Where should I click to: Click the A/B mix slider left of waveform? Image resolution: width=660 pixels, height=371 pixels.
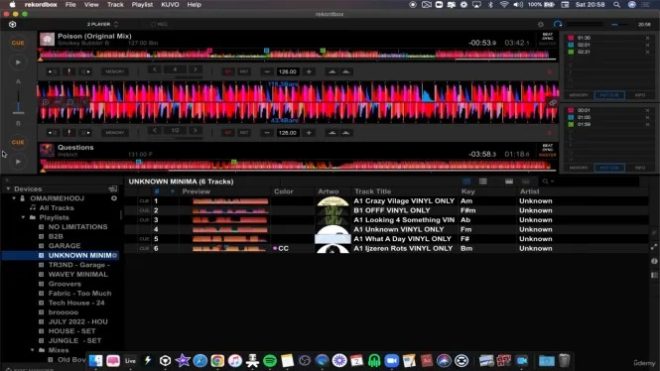18,102
